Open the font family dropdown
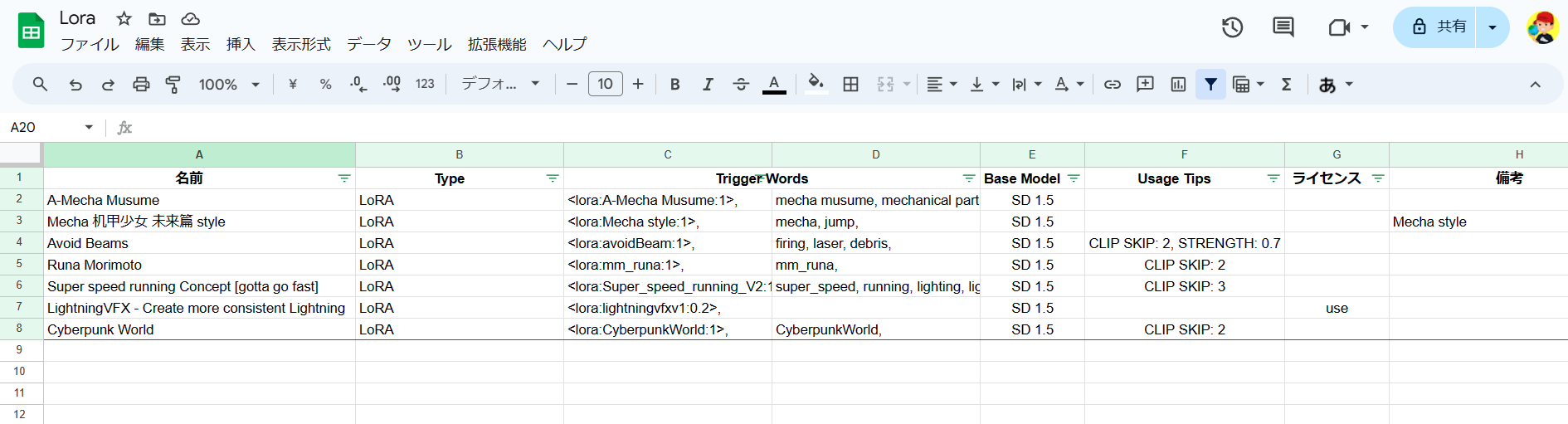Screen dimensions: 1568x424 500,85
